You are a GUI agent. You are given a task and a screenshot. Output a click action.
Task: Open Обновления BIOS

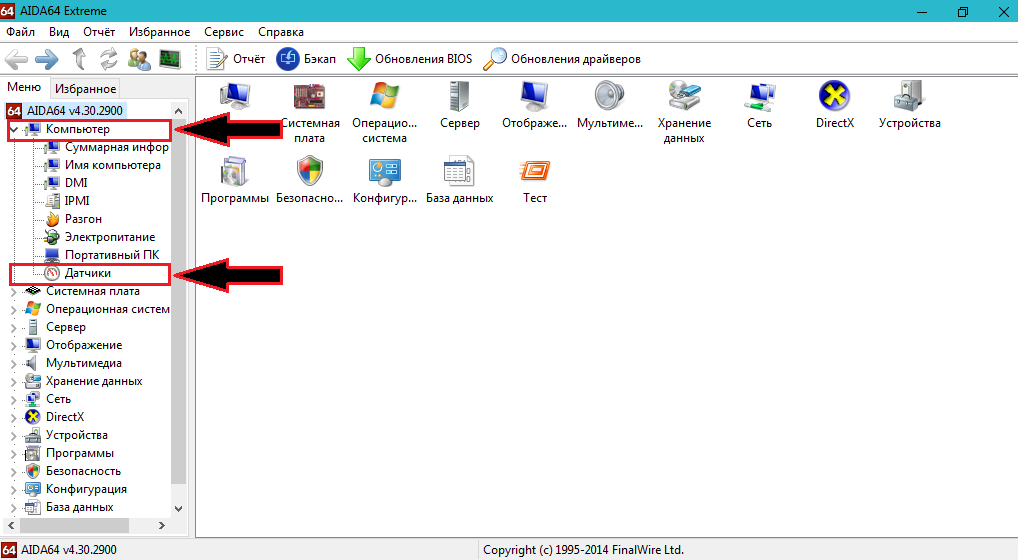pos(410,59)
